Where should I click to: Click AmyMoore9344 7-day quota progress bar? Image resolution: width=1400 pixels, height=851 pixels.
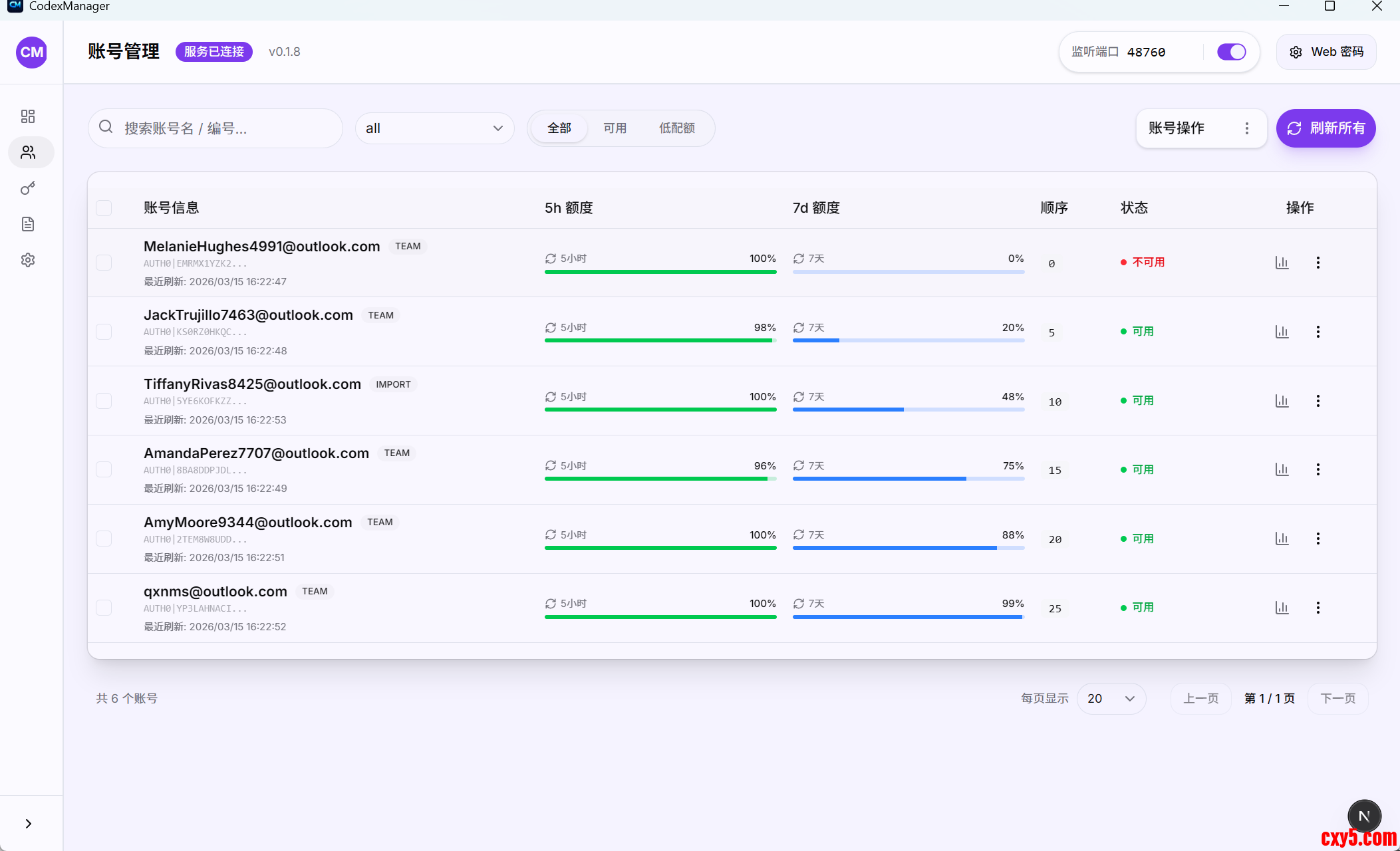[x=908, y=548]
